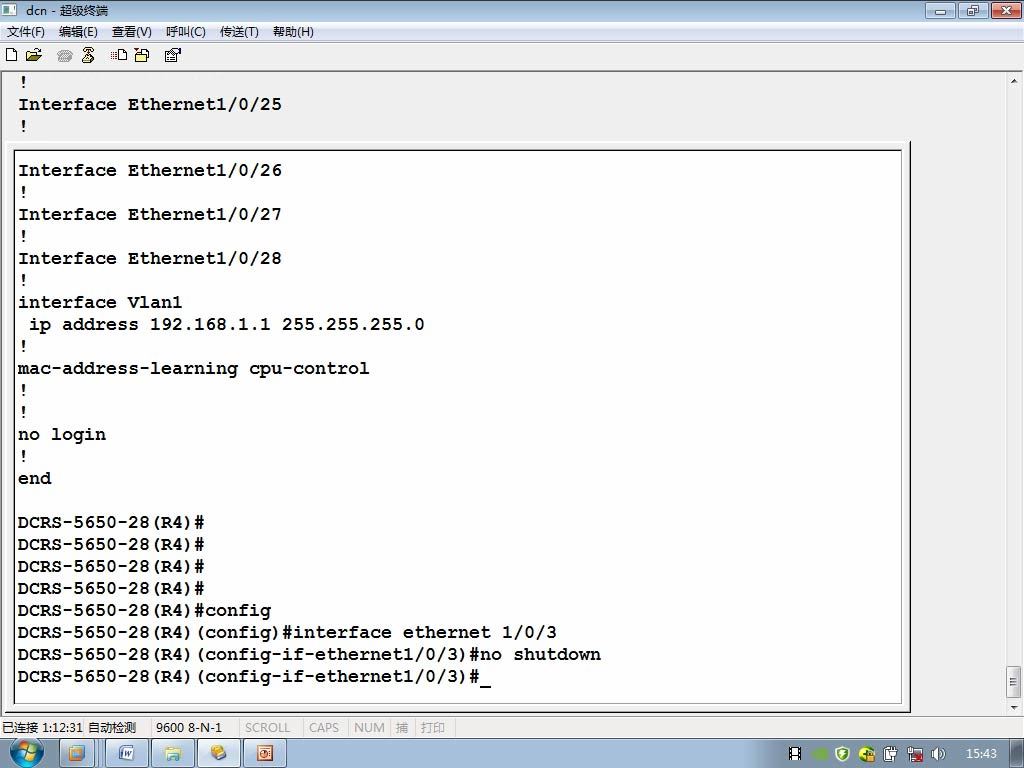Screen dimensions: 1024x768
Task: Click the line 'Interface Ethernet1/0/28'
Action: pyautogui.click(x=150, y=258)
